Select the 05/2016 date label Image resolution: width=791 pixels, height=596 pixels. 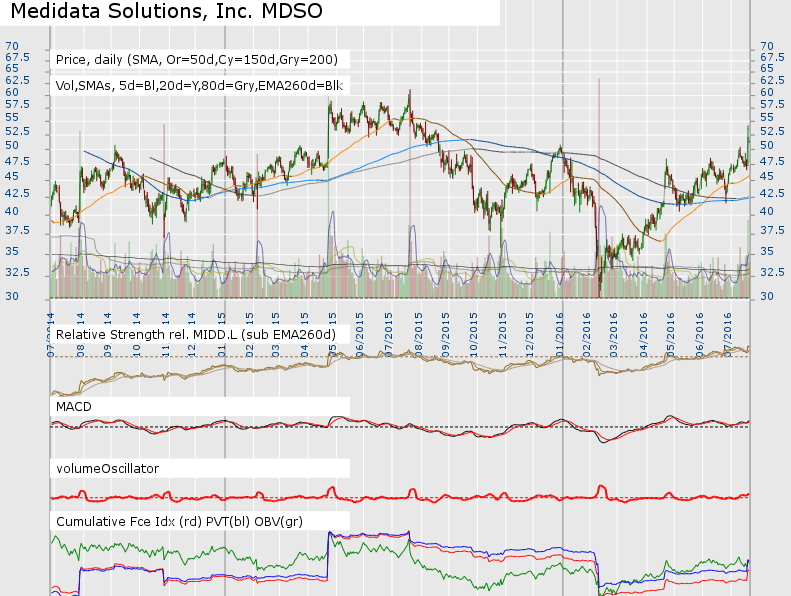point(670,336)
